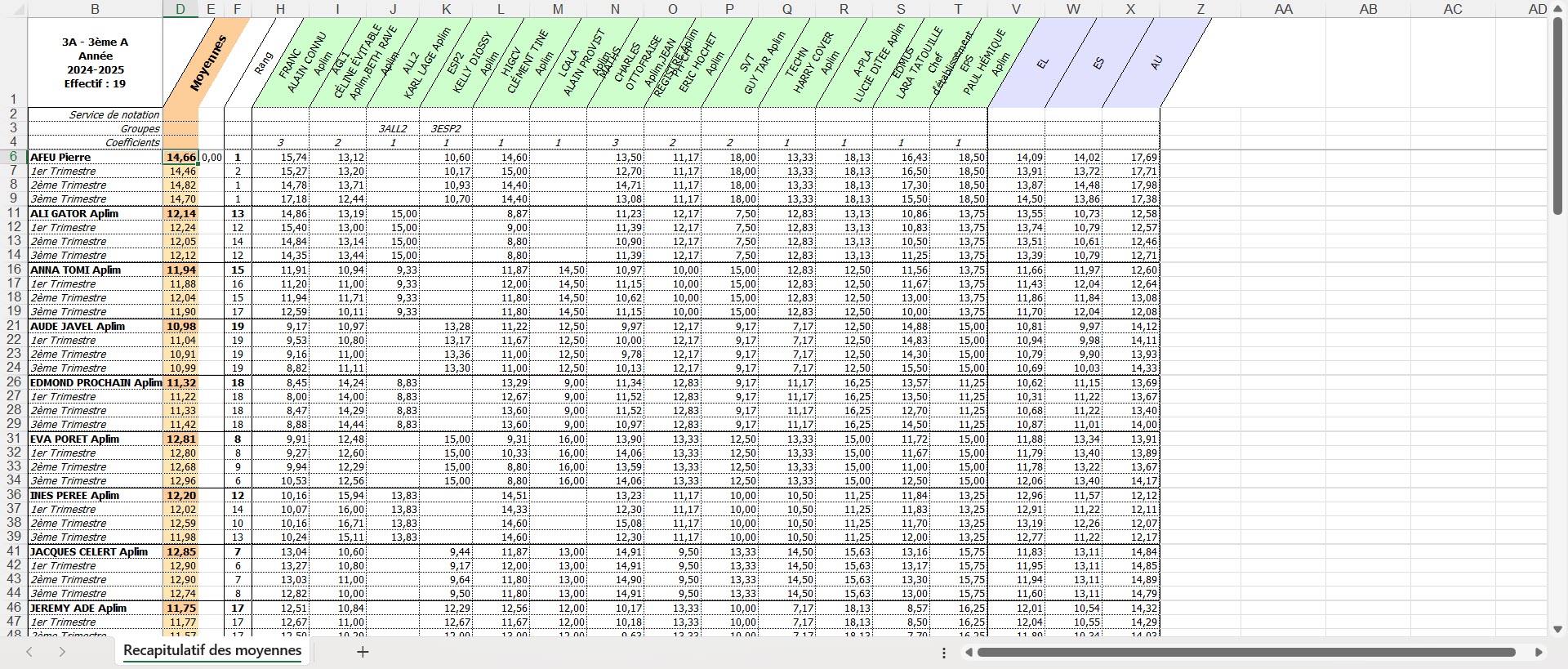The width and height of the screenshot is (1568, 669).
Task: Select column Z header
Action: click(1200, 9)
